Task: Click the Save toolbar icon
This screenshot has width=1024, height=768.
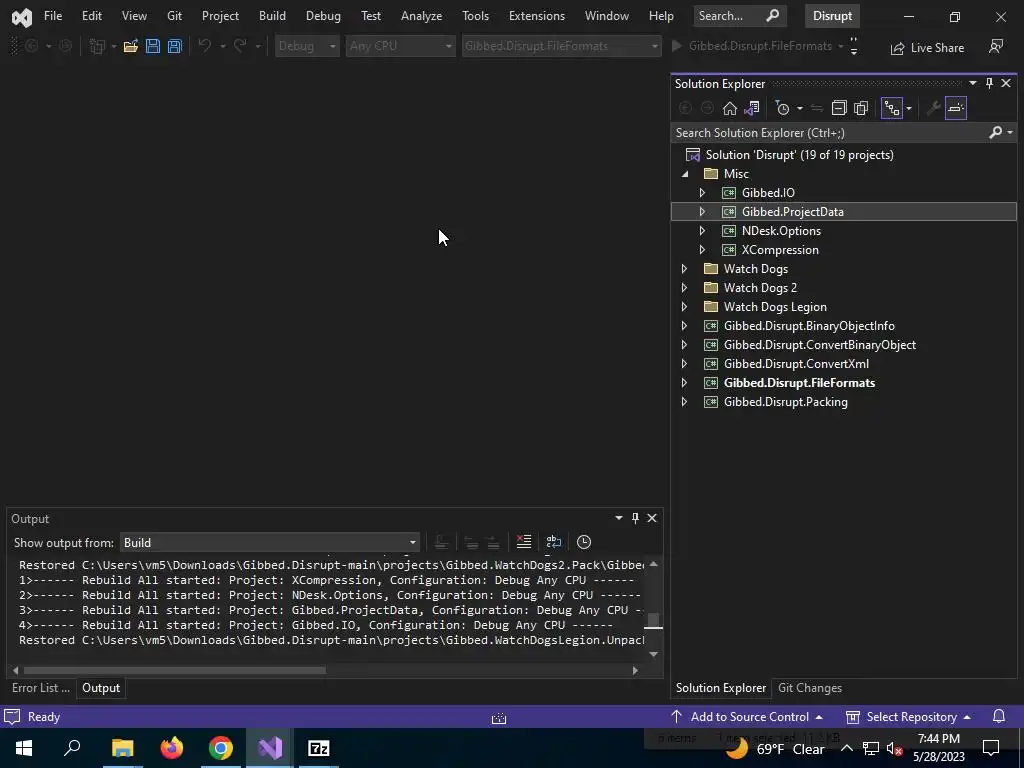Action: [x=153, y=46]
